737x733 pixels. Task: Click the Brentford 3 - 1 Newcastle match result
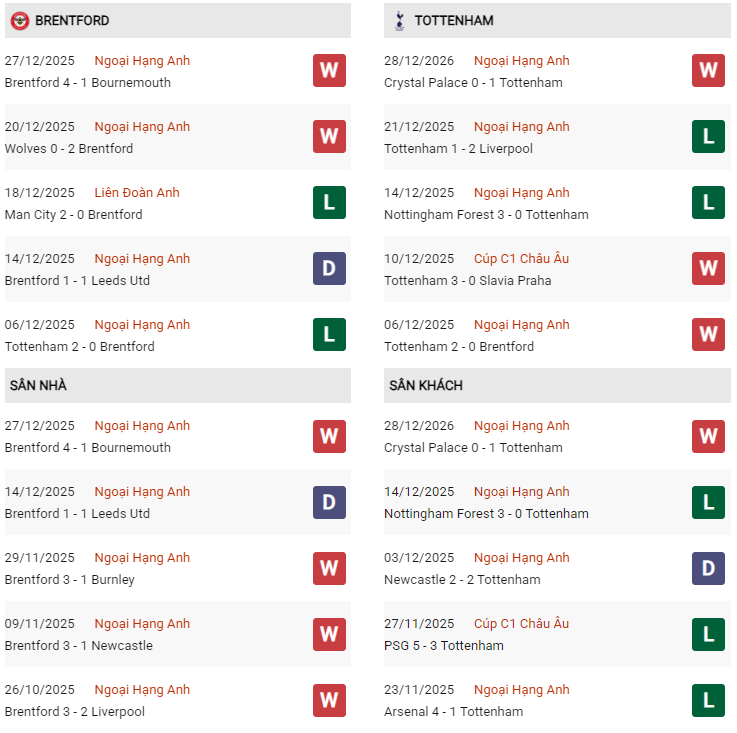(79, 646)
